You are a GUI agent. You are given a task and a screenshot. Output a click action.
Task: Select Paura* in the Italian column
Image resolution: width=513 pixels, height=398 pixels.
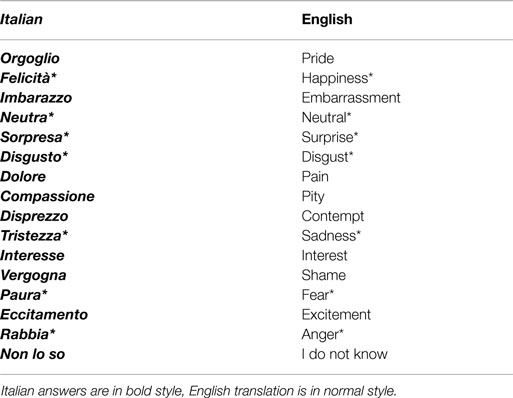tap(24, 295)
